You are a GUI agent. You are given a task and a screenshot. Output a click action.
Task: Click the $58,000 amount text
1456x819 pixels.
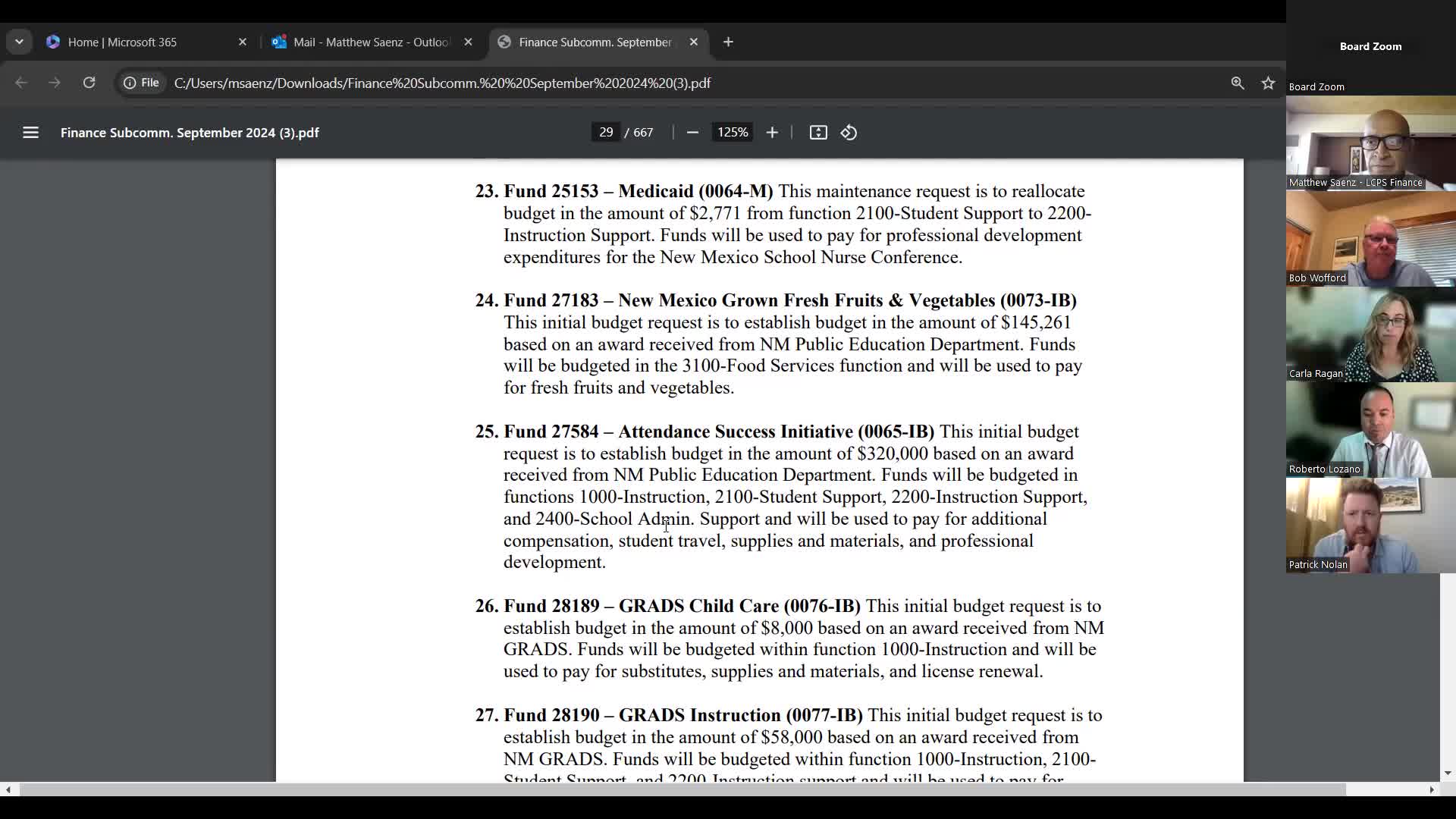click(792, 737)
